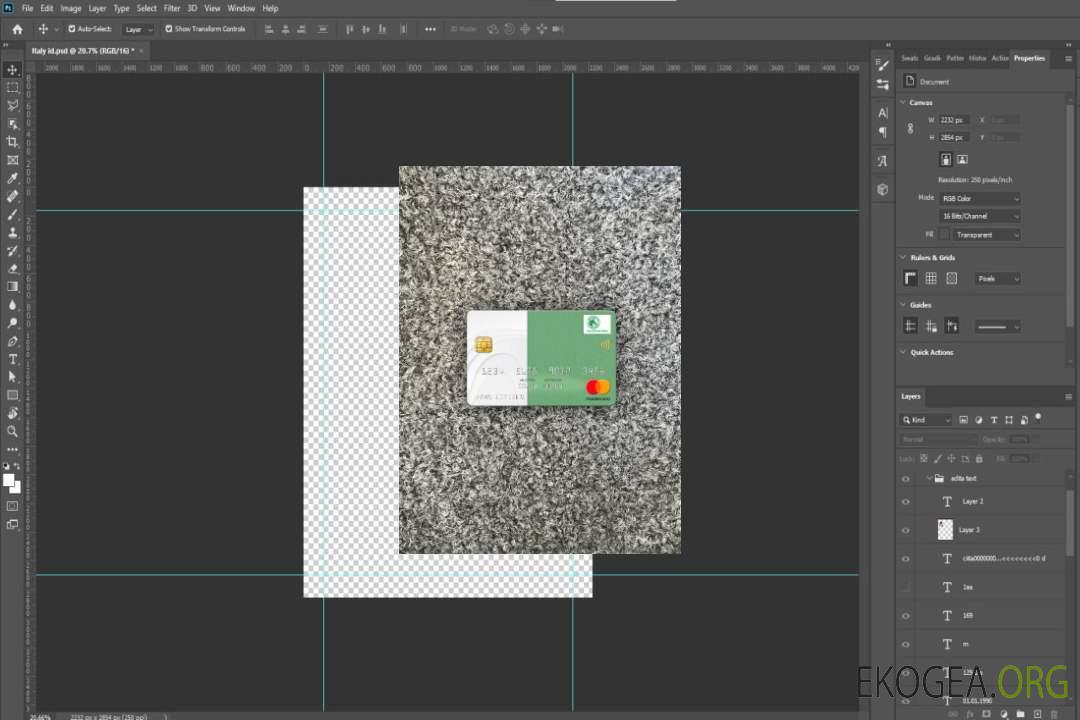Disable Show Transform Controls checkbox
1080x720 pixels.
coord(169,29)
